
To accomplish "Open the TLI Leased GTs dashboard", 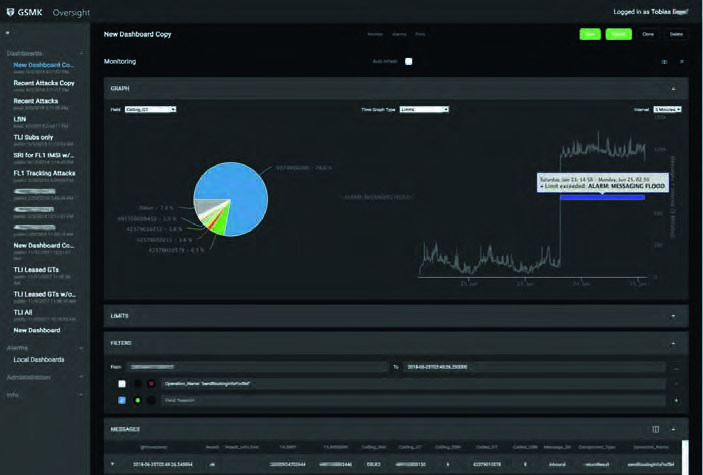I will point(36,270).
